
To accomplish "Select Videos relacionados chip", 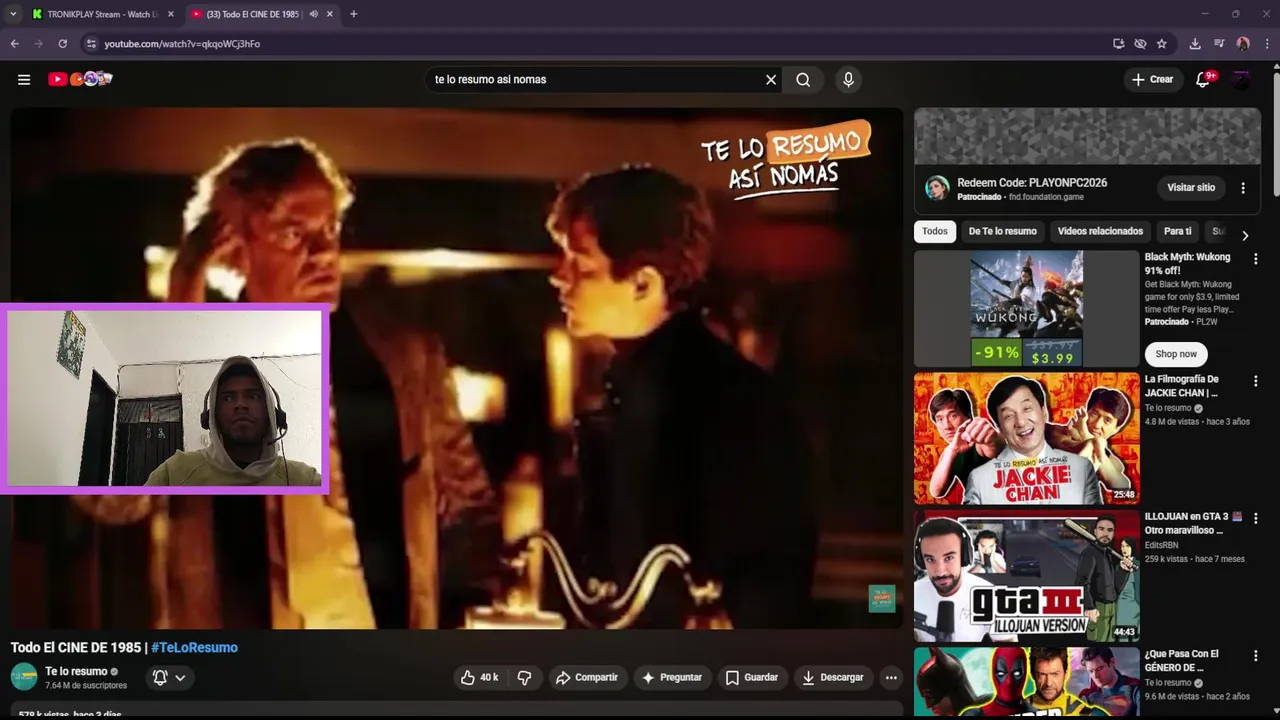I will [1100, 231].
